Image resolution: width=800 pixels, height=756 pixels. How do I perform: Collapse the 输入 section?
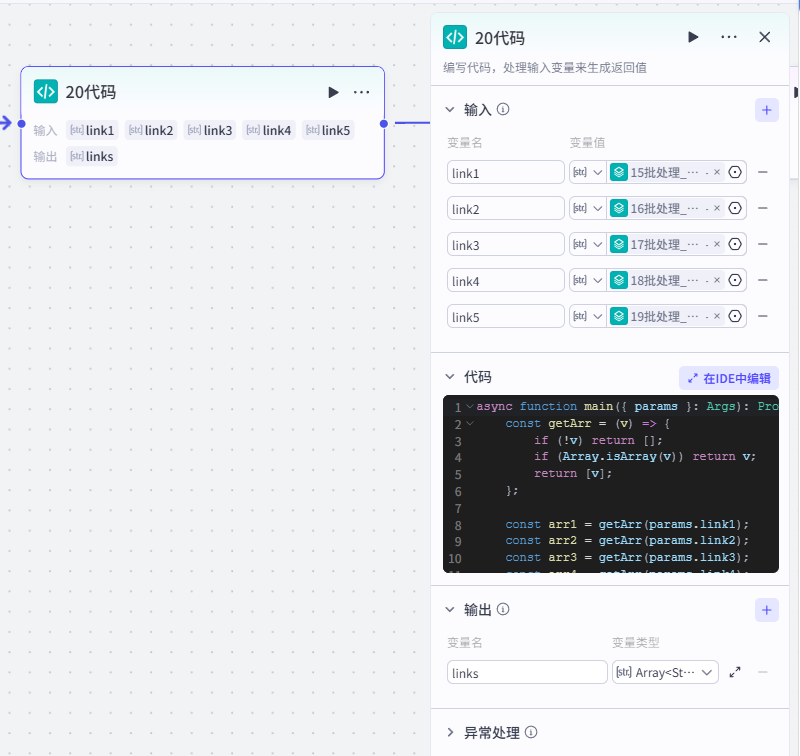pyautogui.click(x=450, y=110)
